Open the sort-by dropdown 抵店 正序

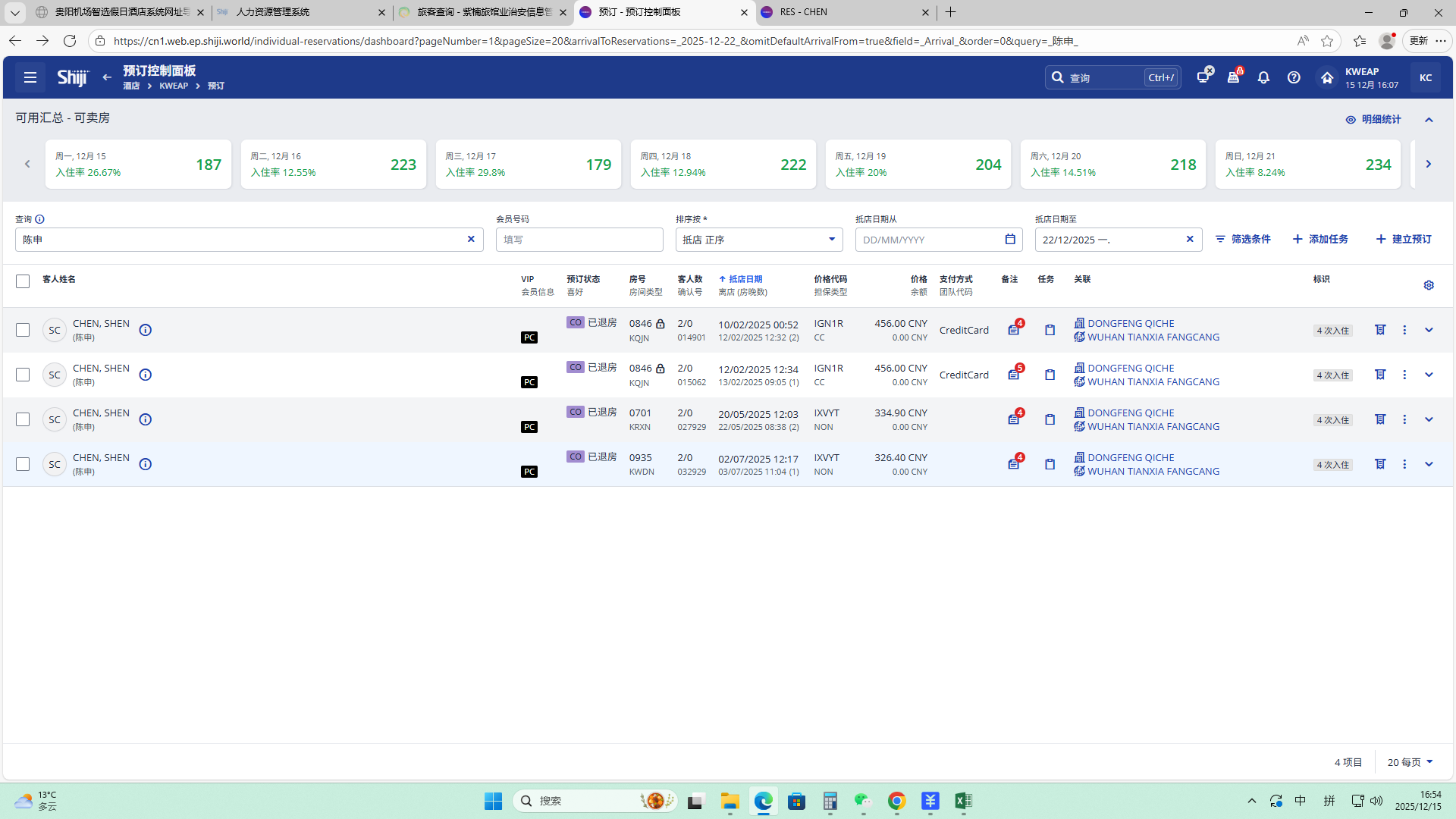[758, 240]
